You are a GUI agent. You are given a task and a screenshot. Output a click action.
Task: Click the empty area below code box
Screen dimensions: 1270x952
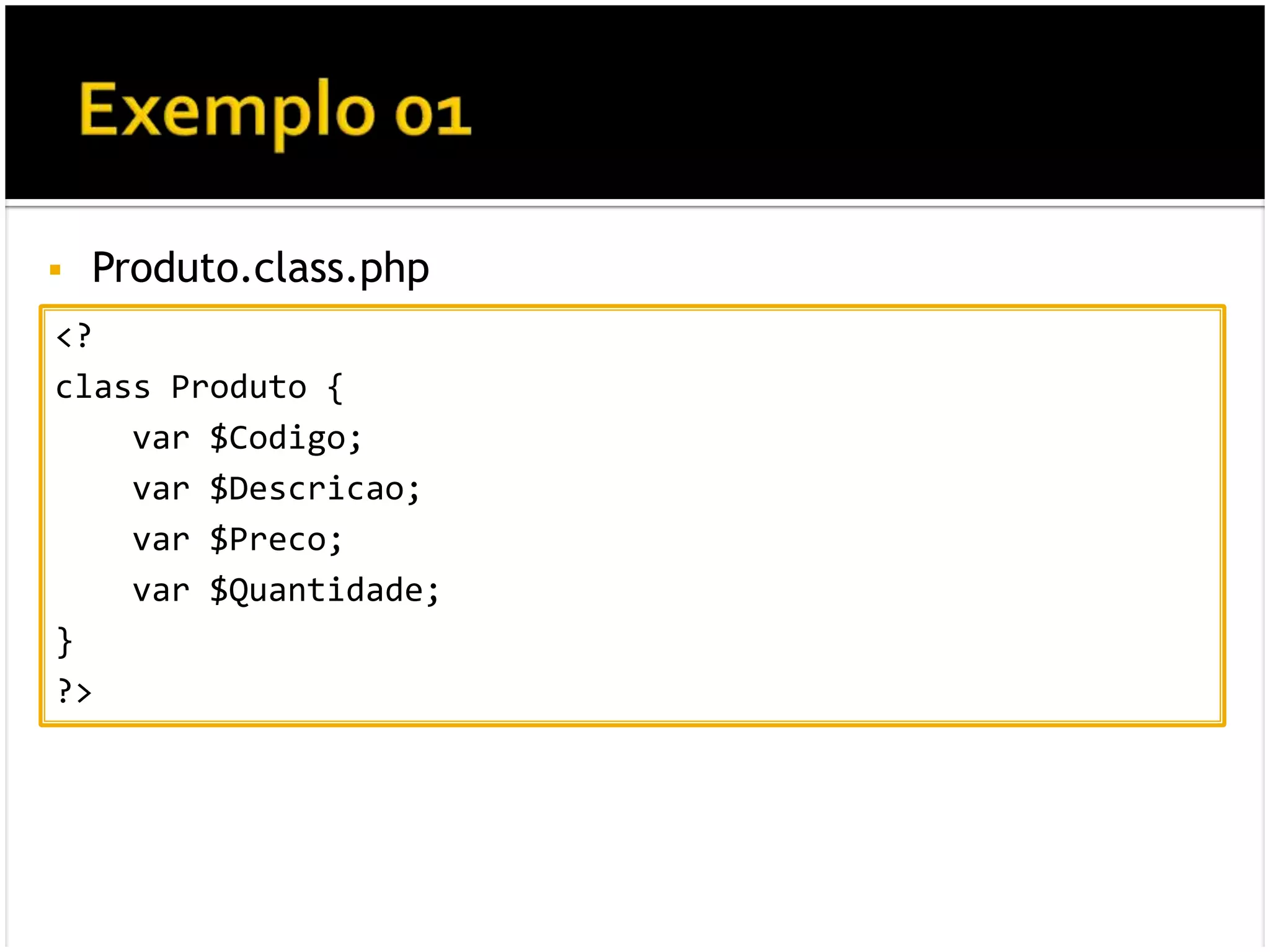635,837
